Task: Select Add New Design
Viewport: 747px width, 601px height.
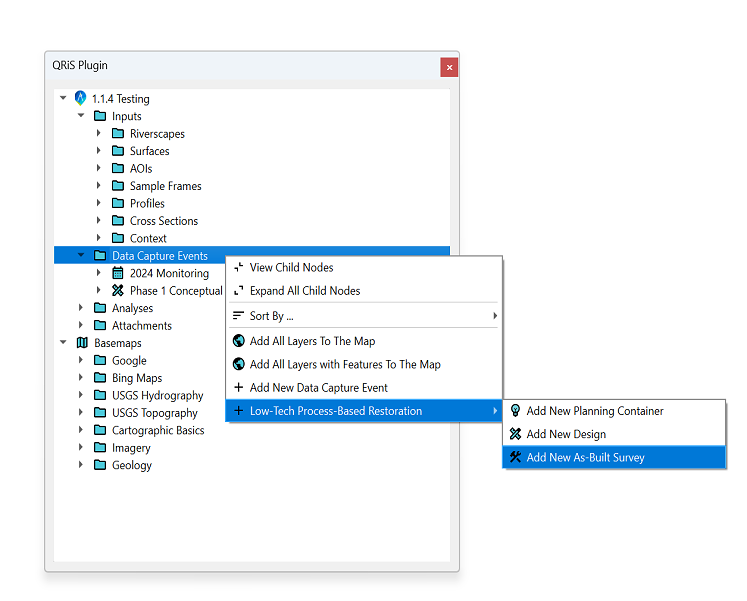Action: tap(614, 434)
